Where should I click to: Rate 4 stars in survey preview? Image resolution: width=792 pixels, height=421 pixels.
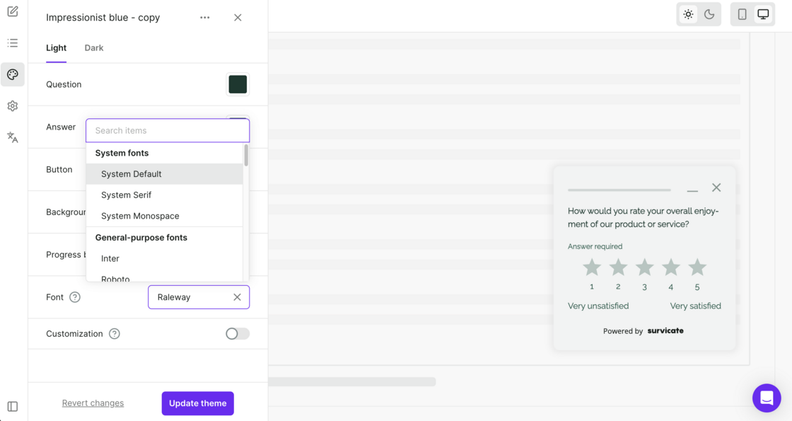pyautogui.click(x=671, y=267)
